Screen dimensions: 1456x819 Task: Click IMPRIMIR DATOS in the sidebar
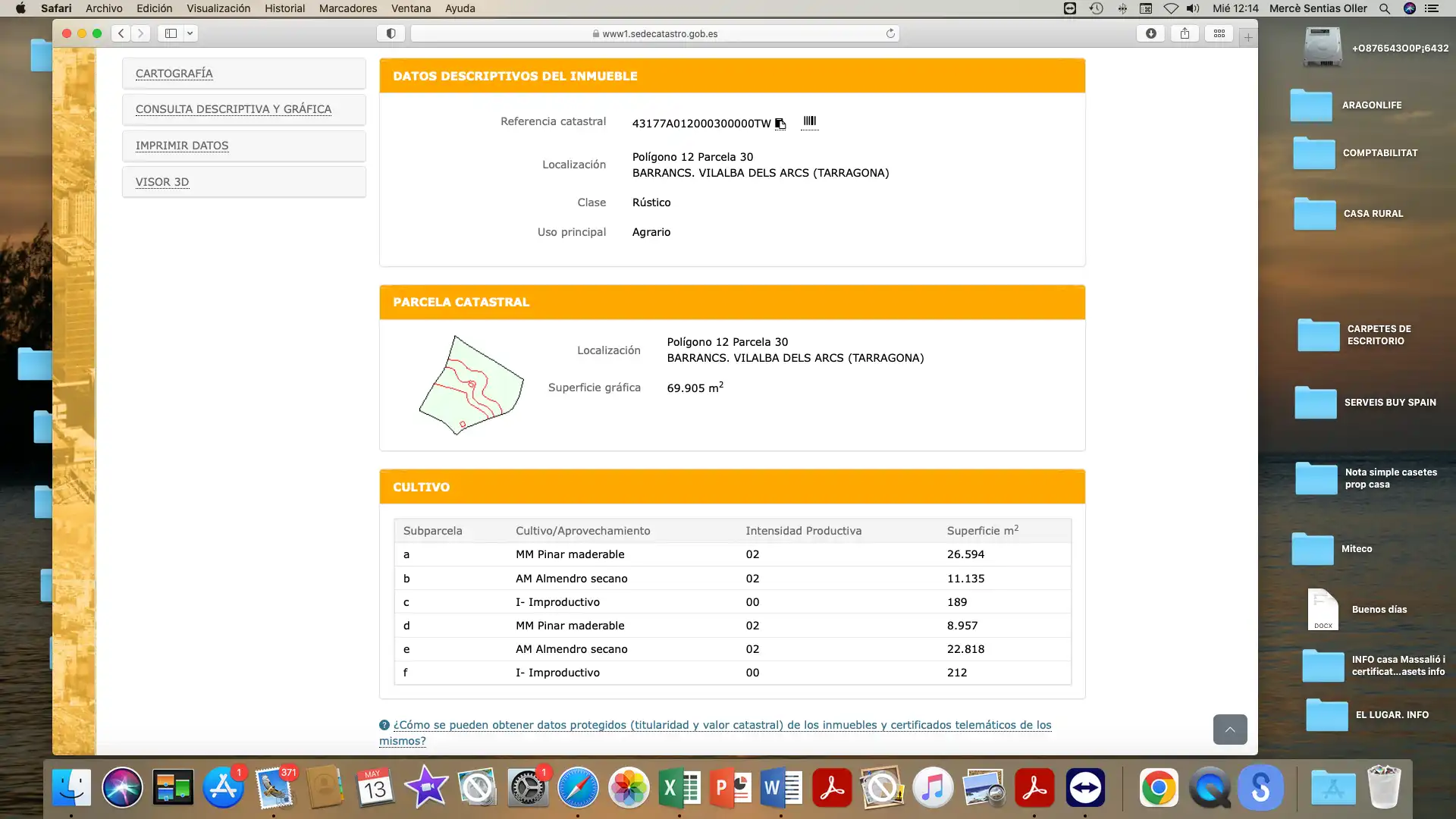coord(182,146)
